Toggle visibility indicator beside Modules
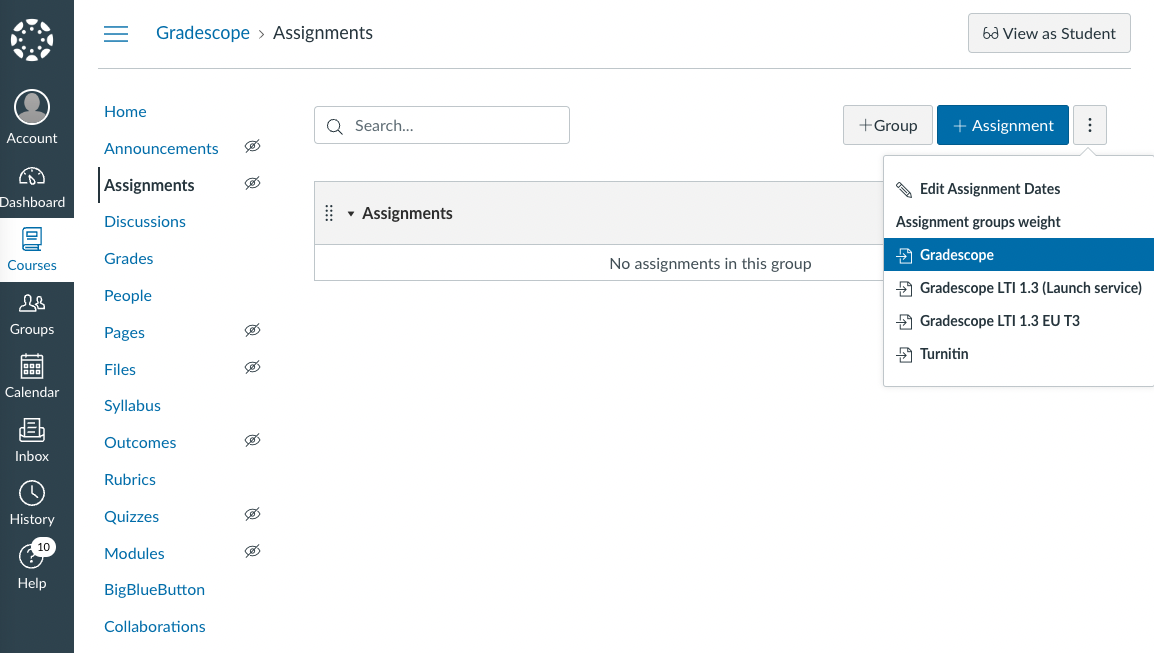Viewport: 1154px width, 653px height. tap(252, 551)
